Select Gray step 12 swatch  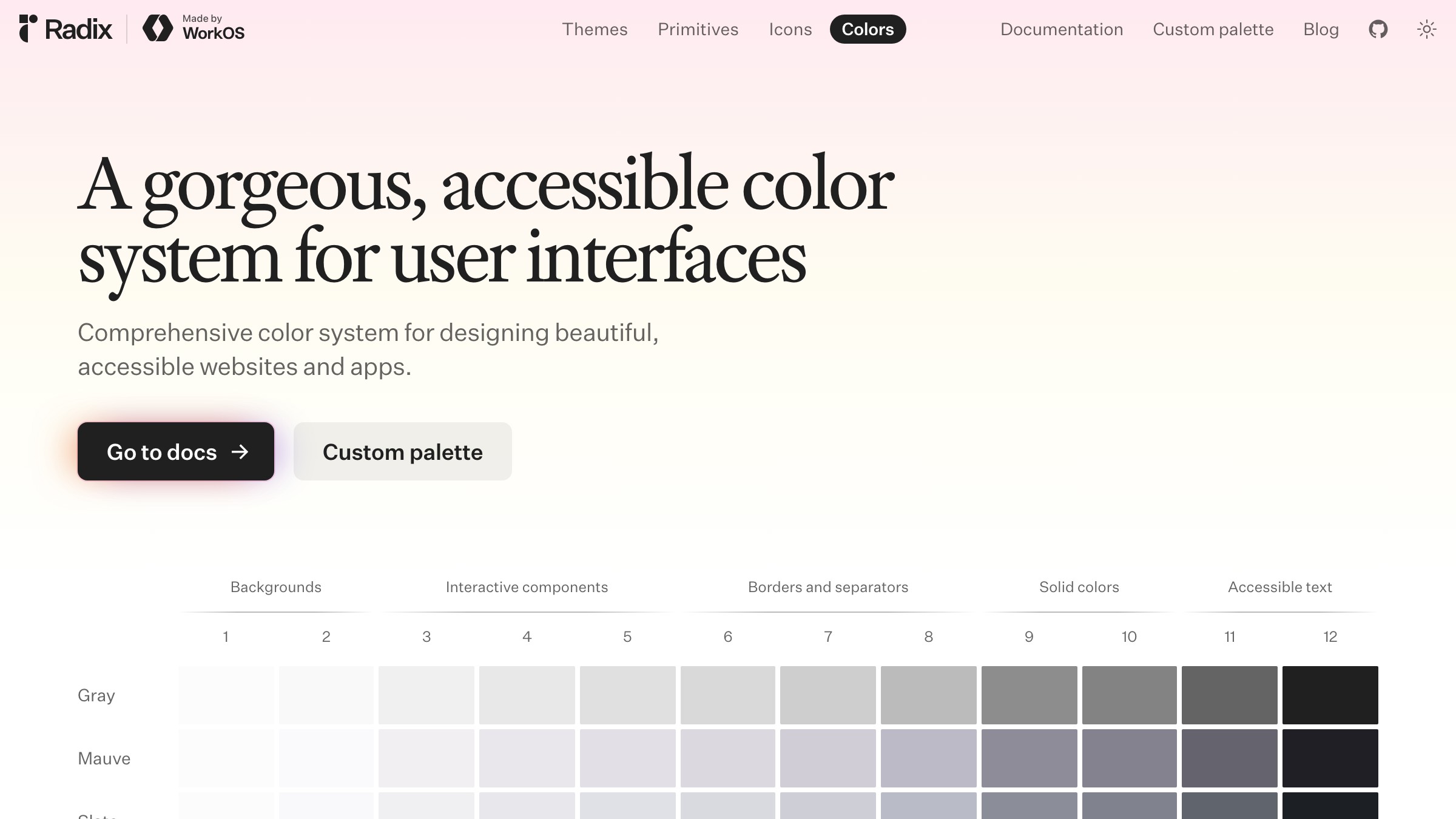point(1330,695)
